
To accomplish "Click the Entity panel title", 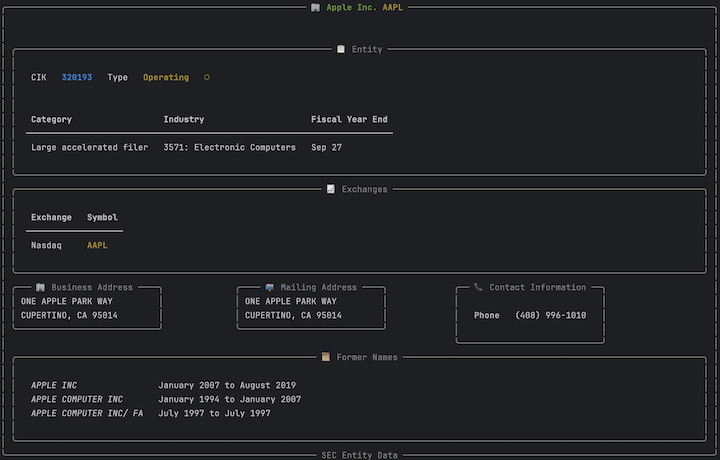I will (x=367, y=50).
